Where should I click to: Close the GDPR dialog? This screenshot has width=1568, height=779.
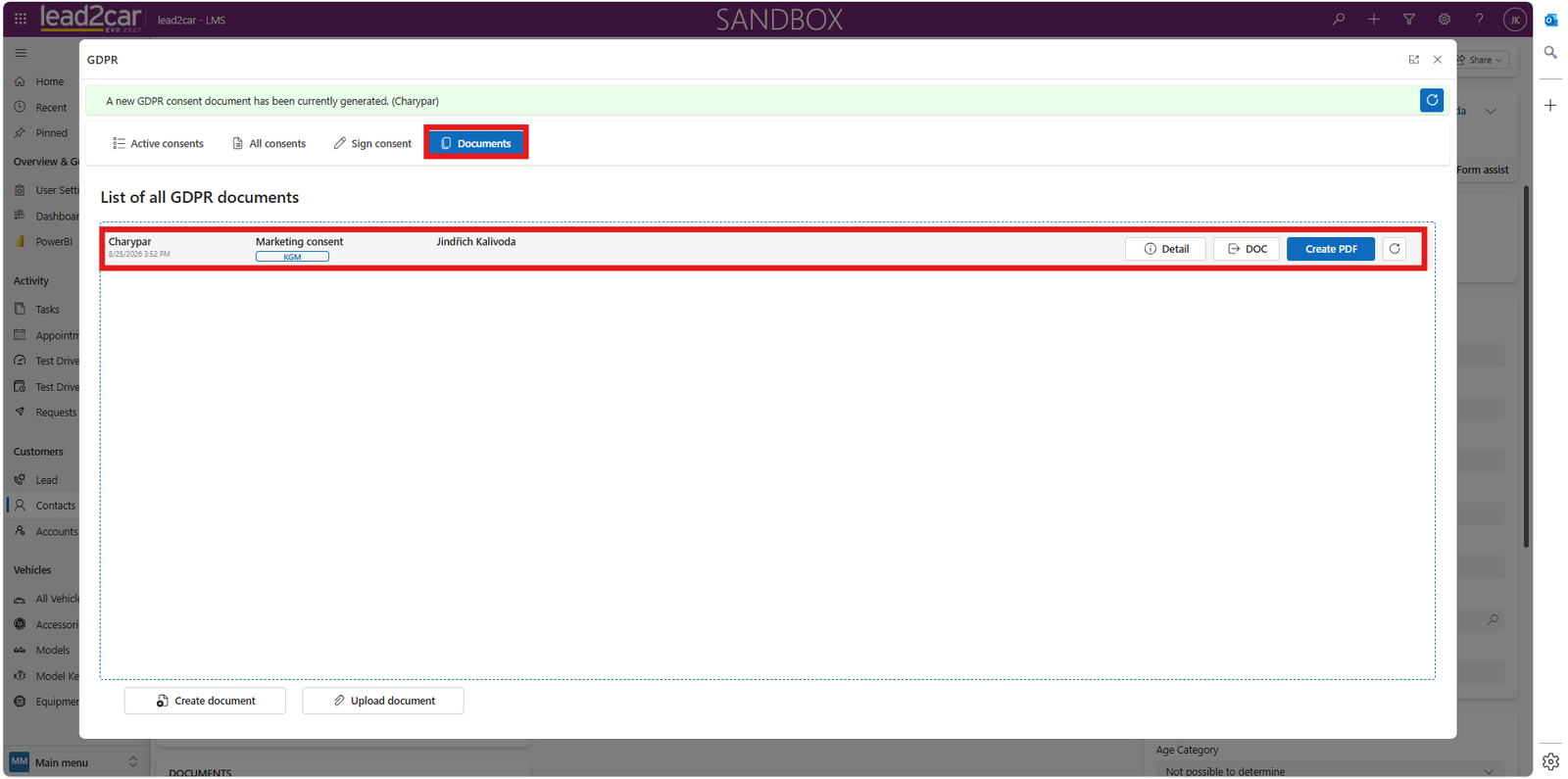tap(1438, 60)
